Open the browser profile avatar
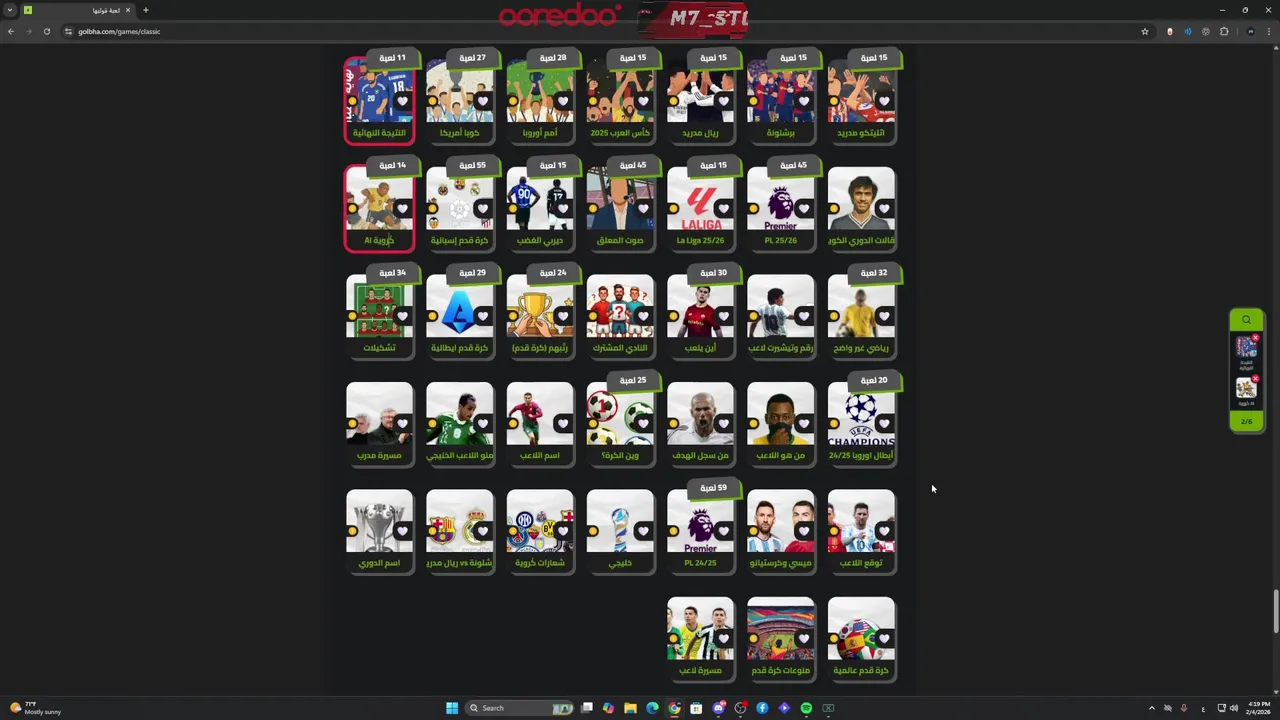This screenshot has height=720, width=1280. coord(1250,31)
